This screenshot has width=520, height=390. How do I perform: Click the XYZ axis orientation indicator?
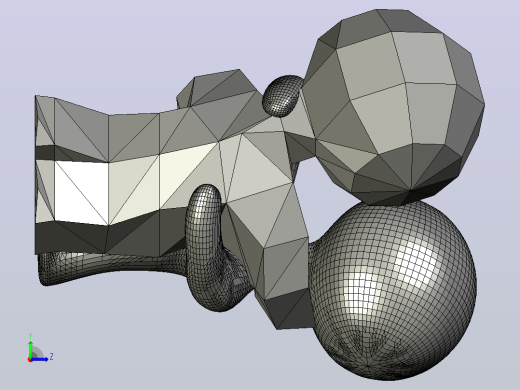40,348
